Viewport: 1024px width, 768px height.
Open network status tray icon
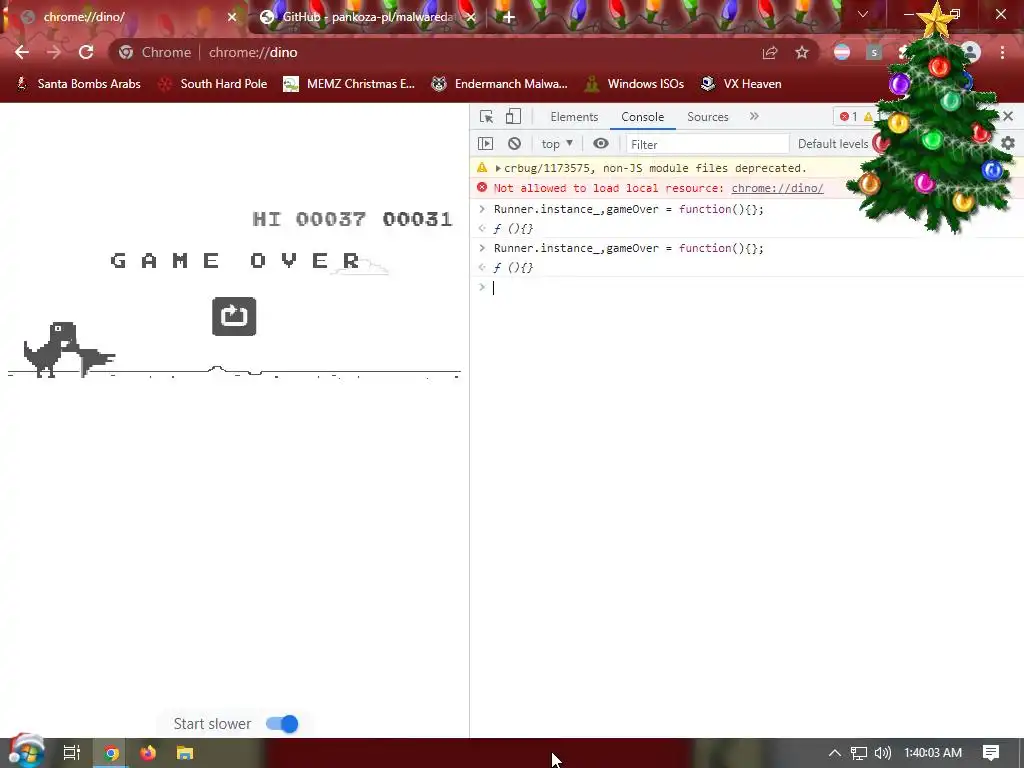tap(859, 753)
